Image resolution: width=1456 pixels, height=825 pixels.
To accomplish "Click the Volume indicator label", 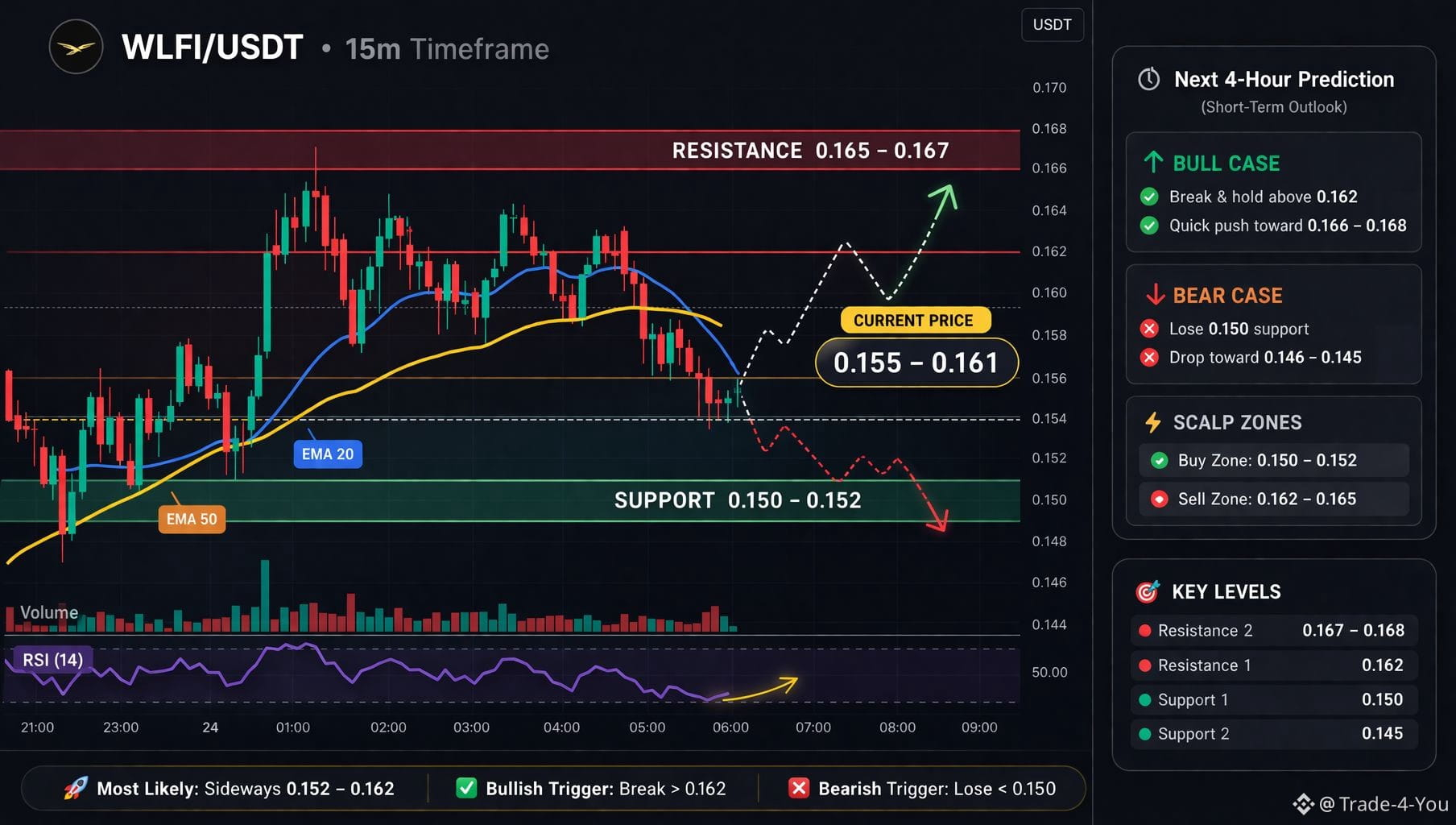I will tap(49, 612).
